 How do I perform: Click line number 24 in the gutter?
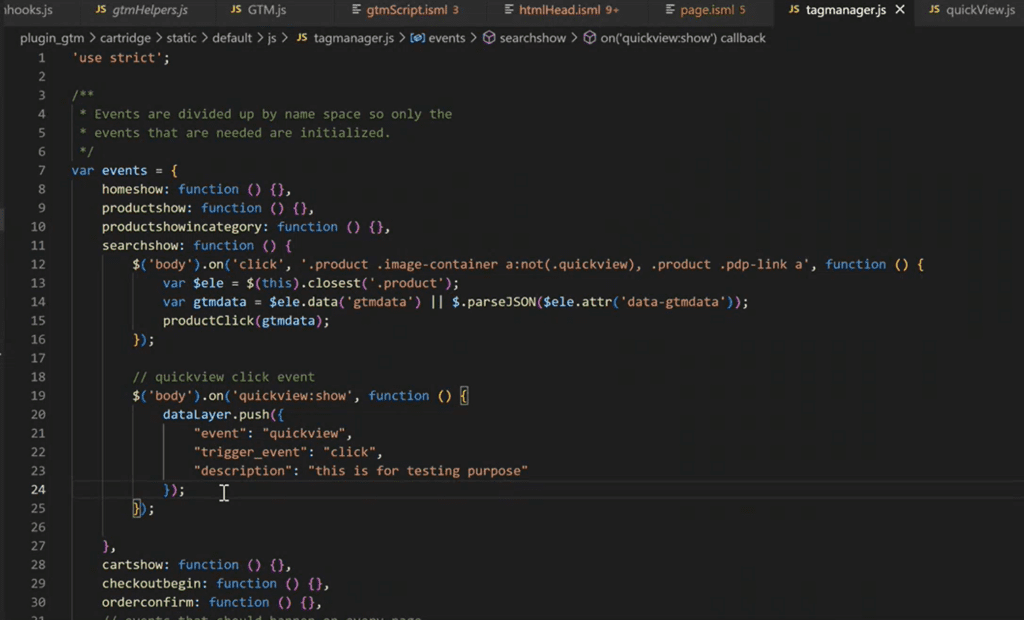pos(38,490)
